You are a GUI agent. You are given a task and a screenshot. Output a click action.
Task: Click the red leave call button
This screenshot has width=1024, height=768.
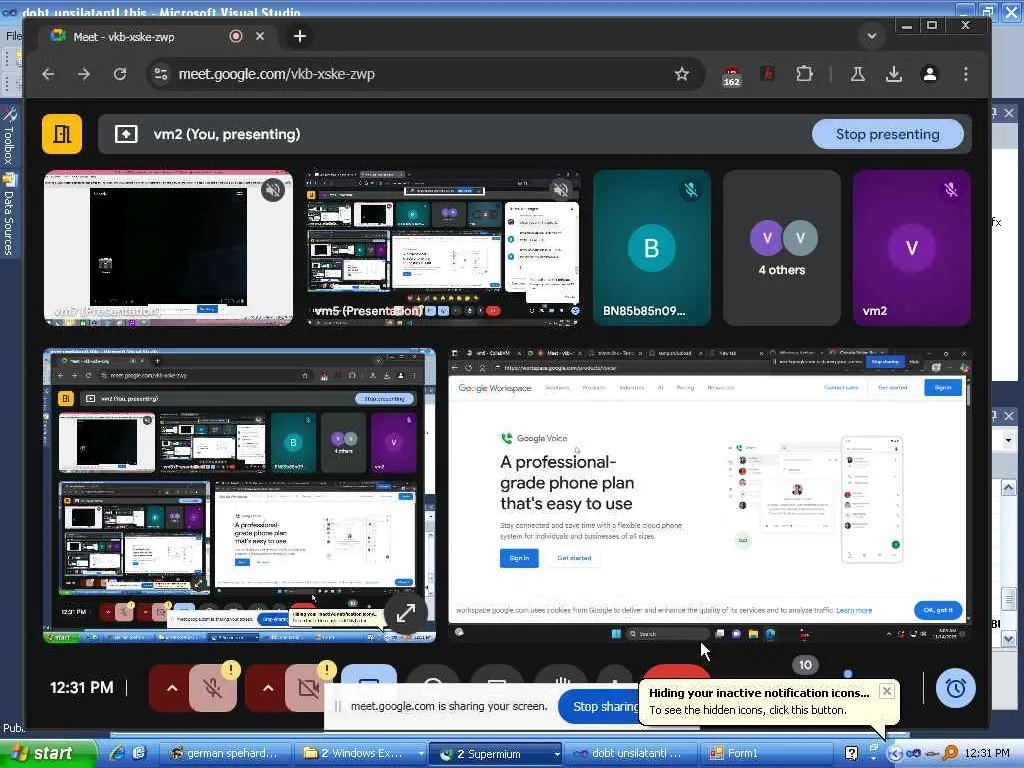[676, 672]
